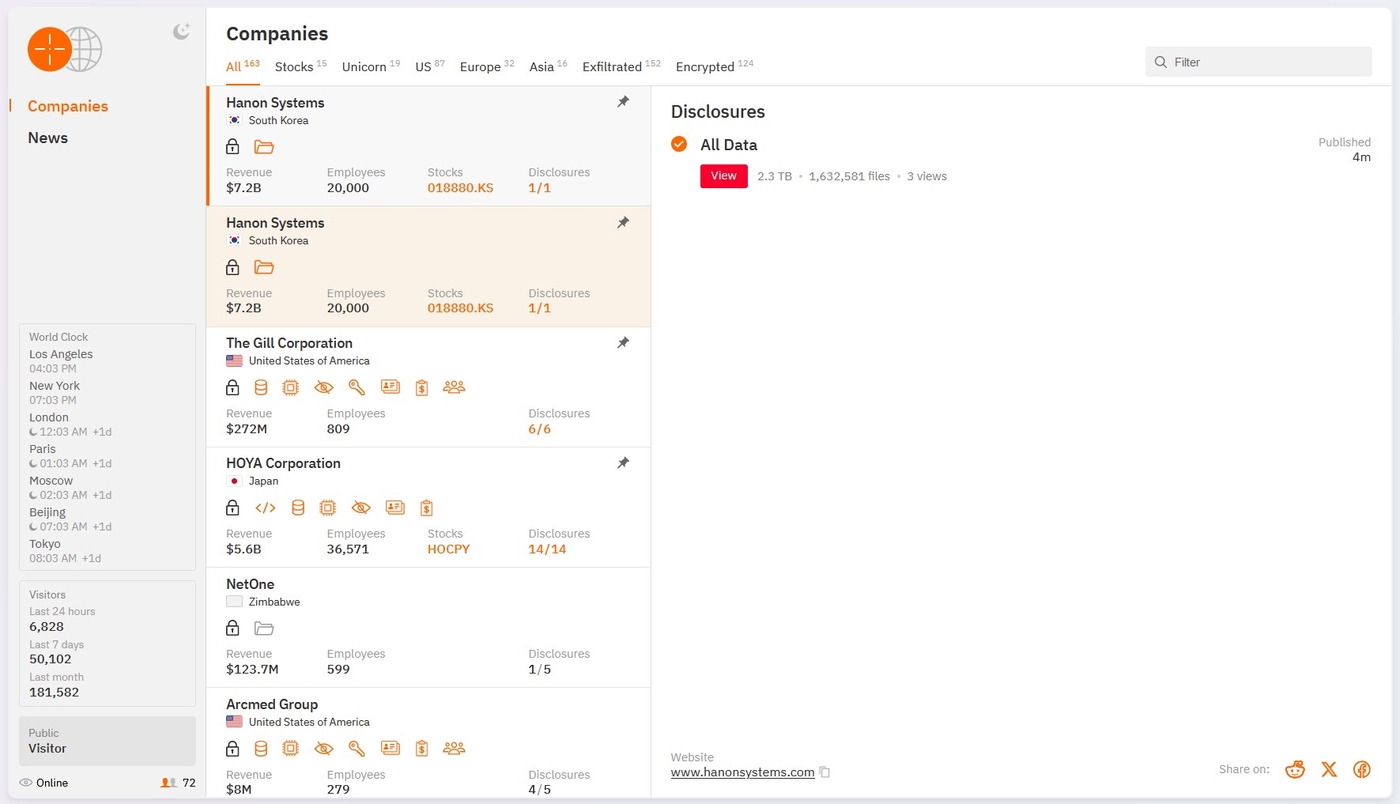The height and width of the screenshot is (804, 1400).
Task: Click The Gill Corporation crossed-eye icon
Action: 323,387
